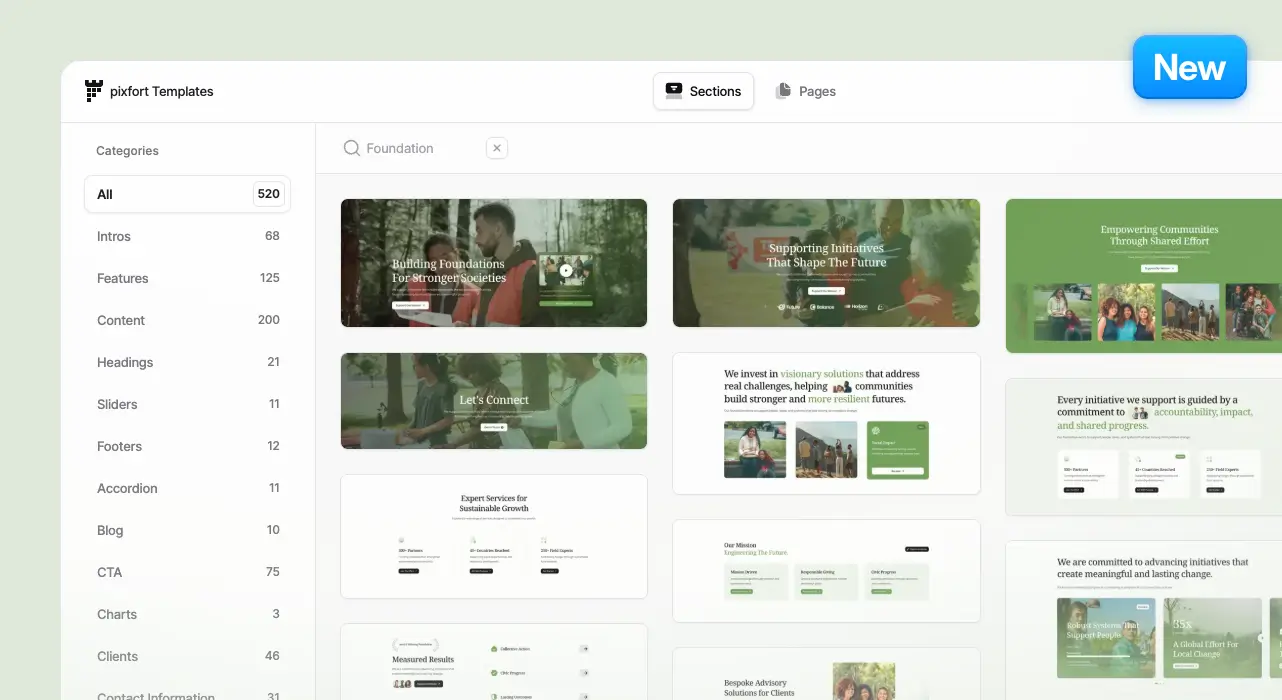
Task: Open the Charts category
Action: pos(187,614)
